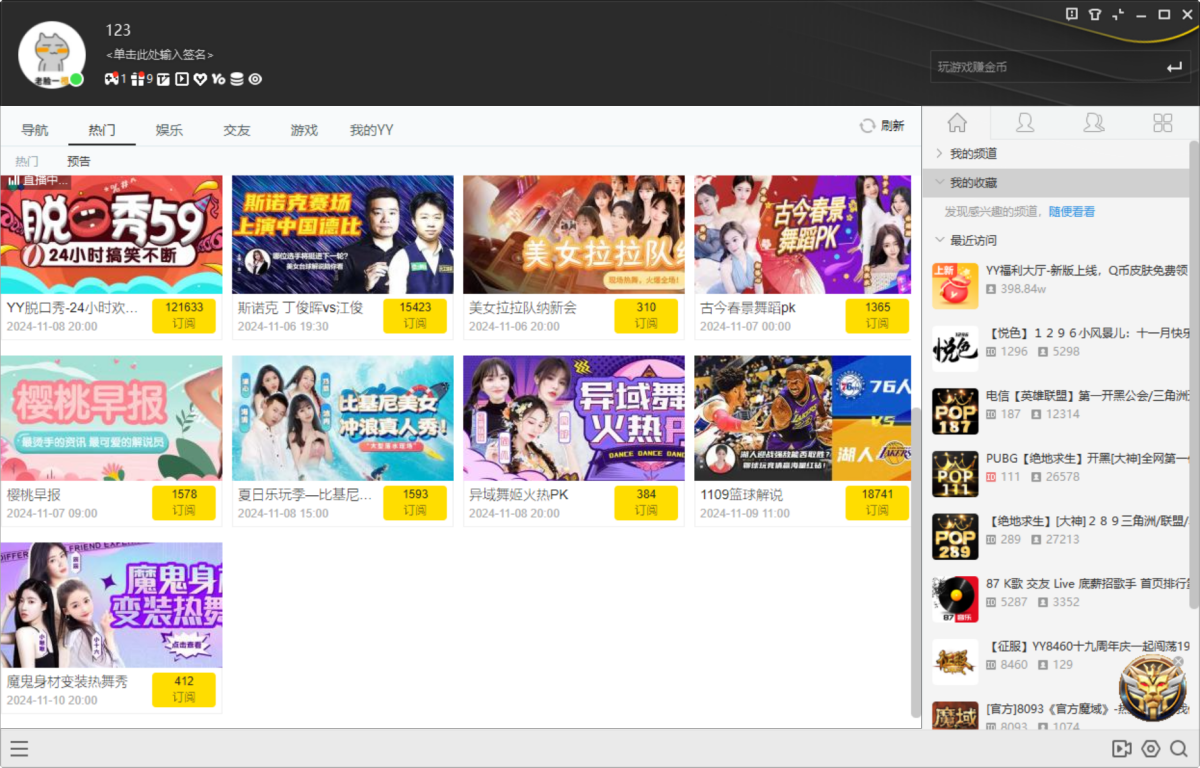Expand the 我的频道 section
The width and height of the screenshot is (1200, 768).
click(973, 154)
